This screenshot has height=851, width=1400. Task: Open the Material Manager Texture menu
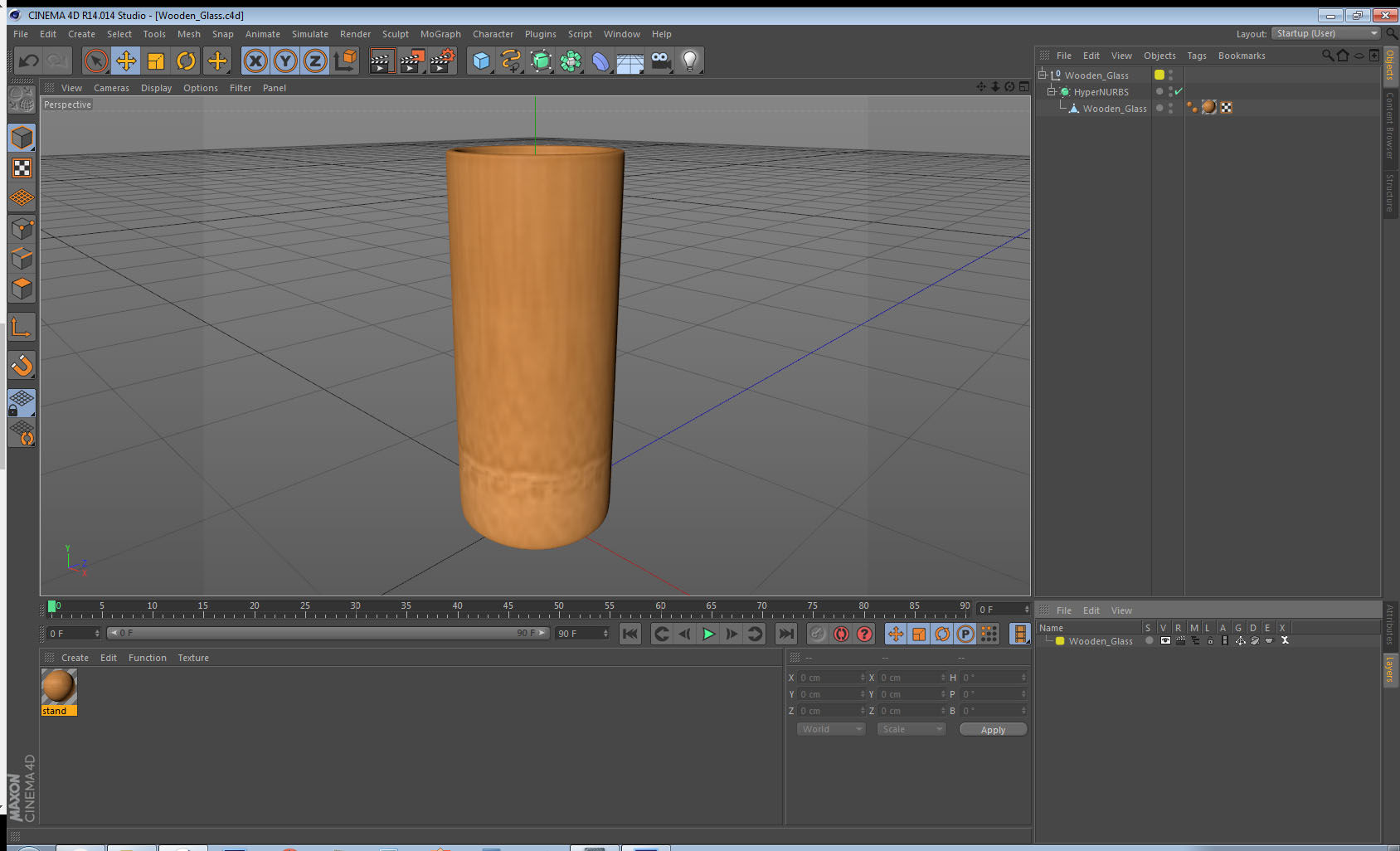coord(193,658)
